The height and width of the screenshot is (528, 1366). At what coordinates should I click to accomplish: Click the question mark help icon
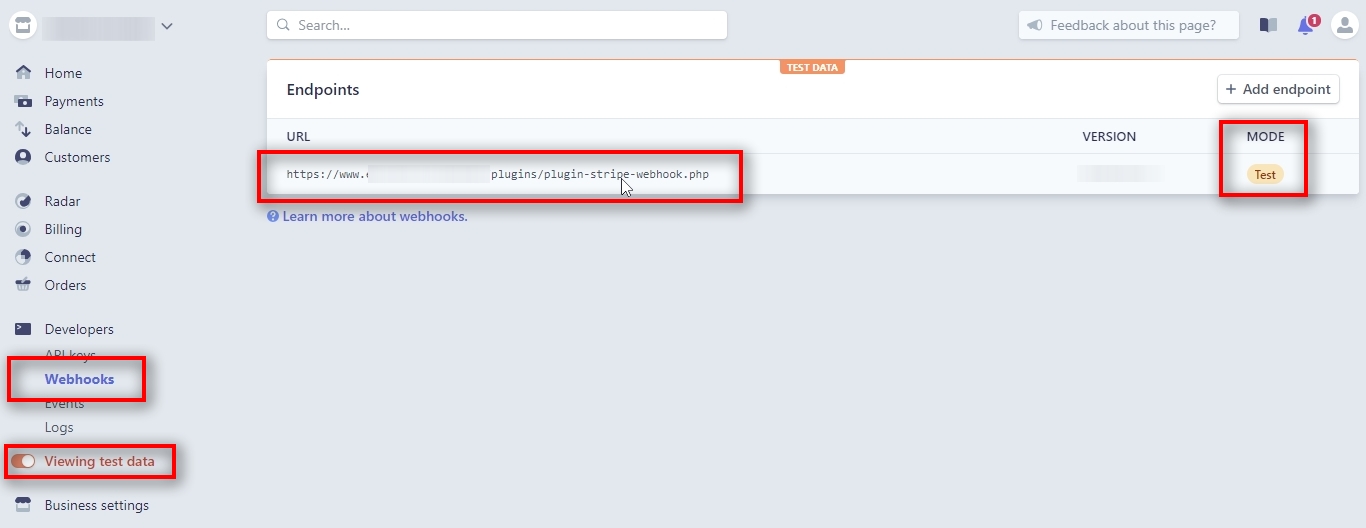pos(273,216)
